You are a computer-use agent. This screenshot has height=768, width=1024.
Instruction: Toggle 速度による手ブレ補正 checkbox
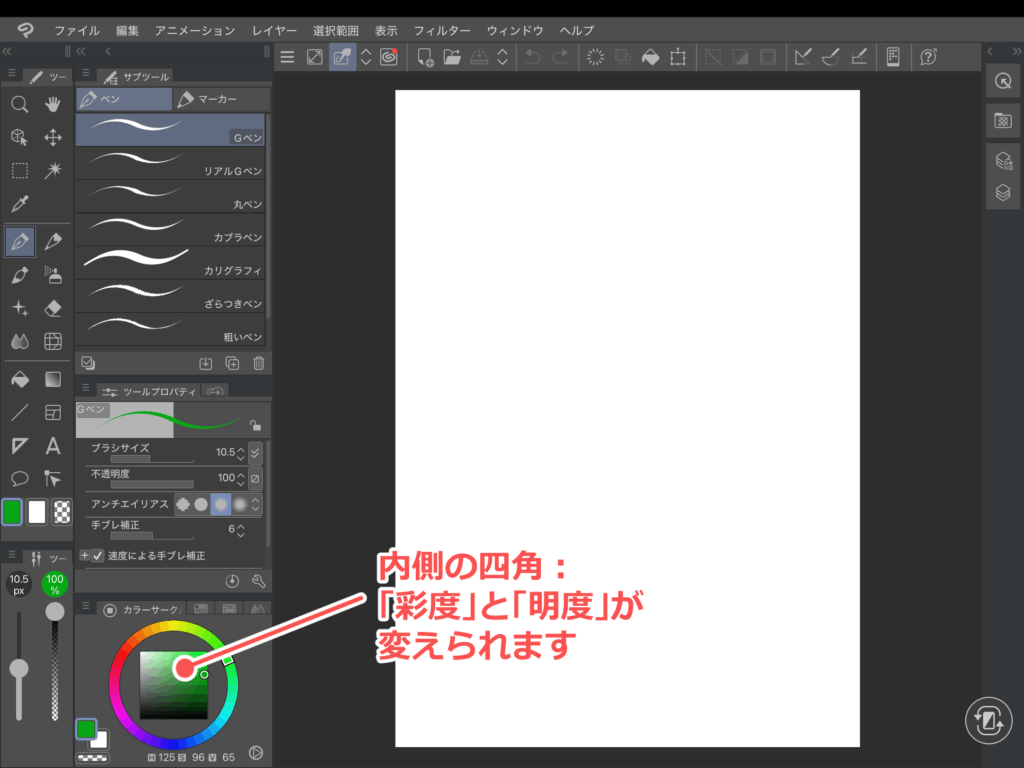tap(98, 555)
